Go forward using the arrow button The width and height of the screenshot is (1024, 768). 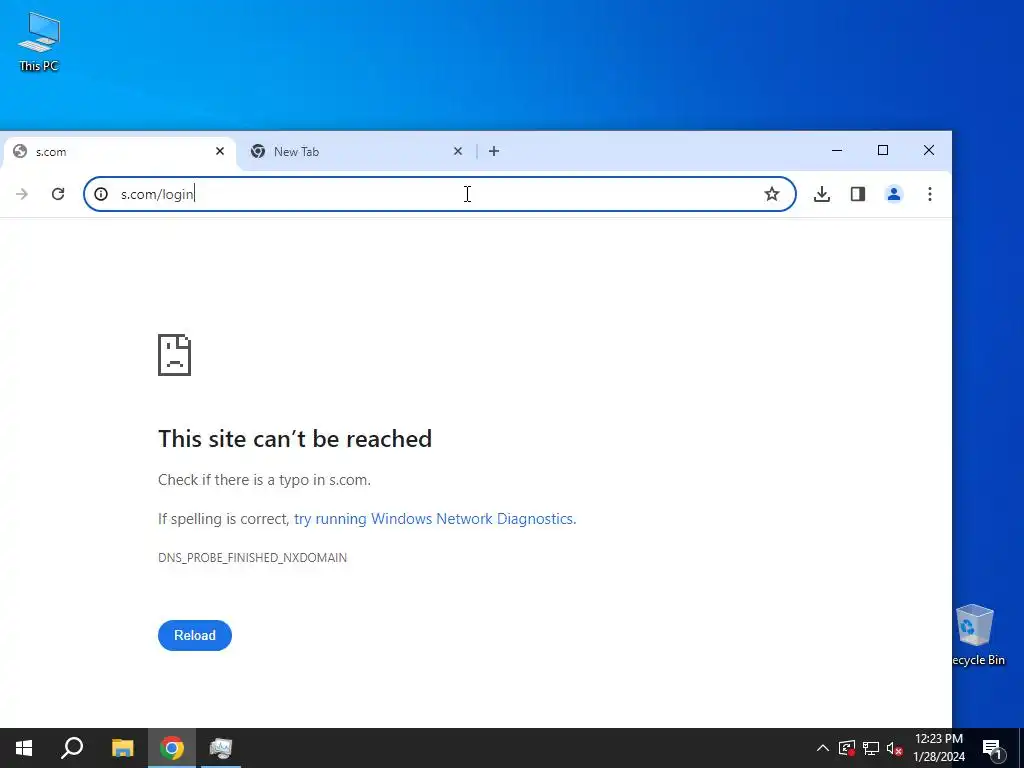point(22,194)
